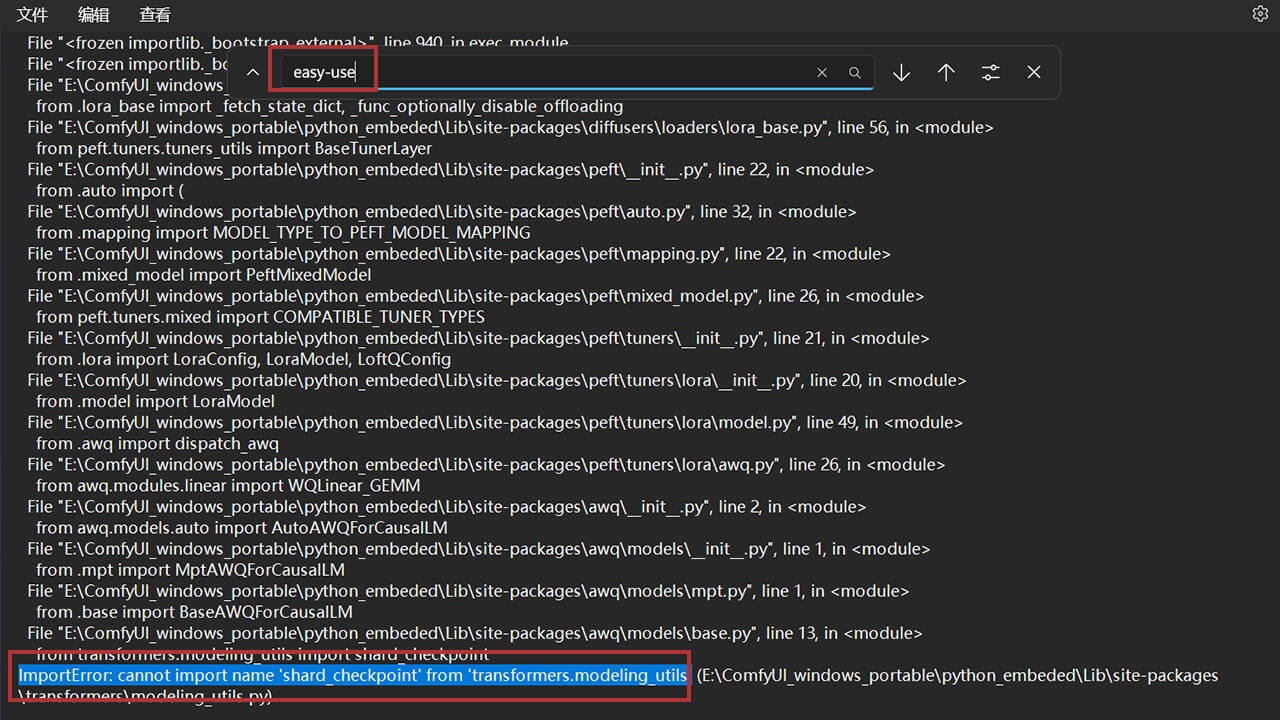The width and height of the screenshot is (1280, 720).
Task: Click line 'from peft.tuners.mixed import COMPATIBLE_TUNER_TYPES'
Action: [260, 317]
